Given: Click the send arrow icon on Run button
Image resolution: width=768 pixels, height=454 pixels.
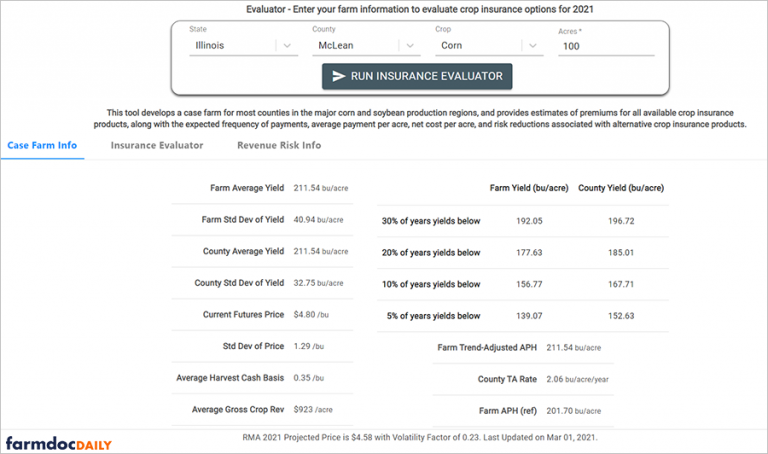Looking at the screenshot, I should tap(339, 76).
